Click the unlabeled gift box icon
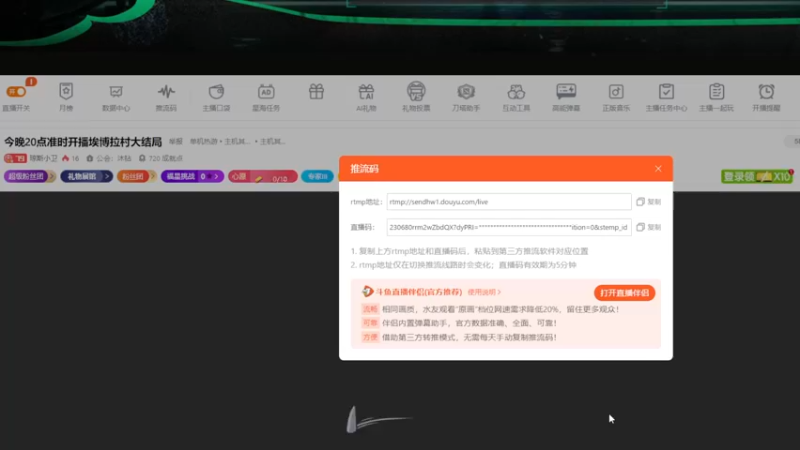 coord(316,92)
